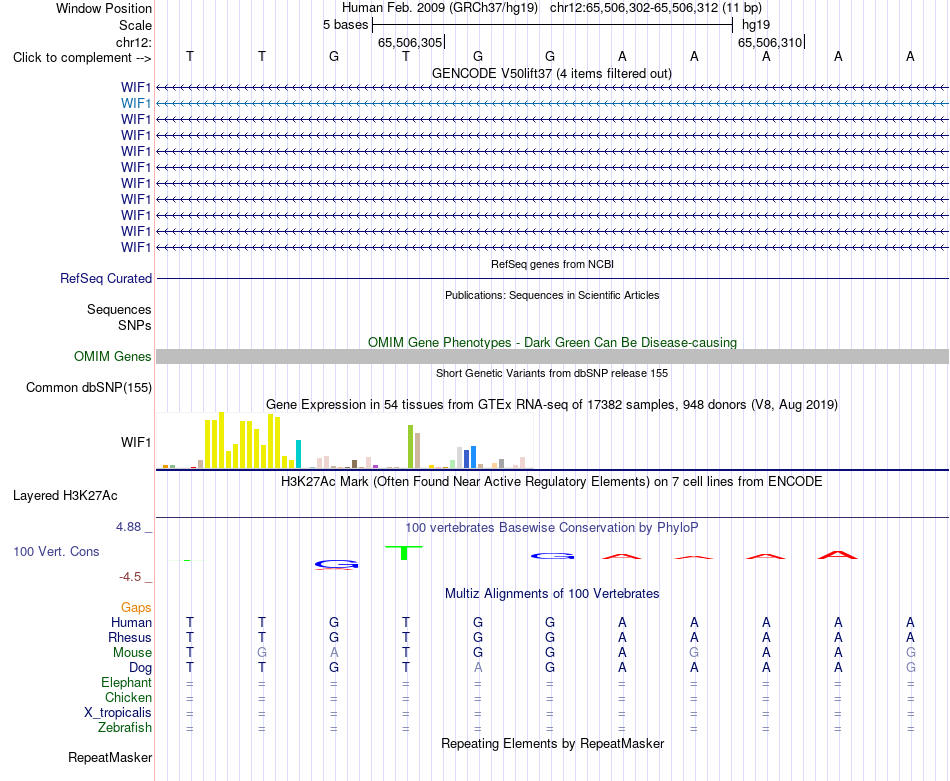This screenshot has height=781, width=950.
Task: Click the faded A in the Dog row
Action: tap(478, 668)
